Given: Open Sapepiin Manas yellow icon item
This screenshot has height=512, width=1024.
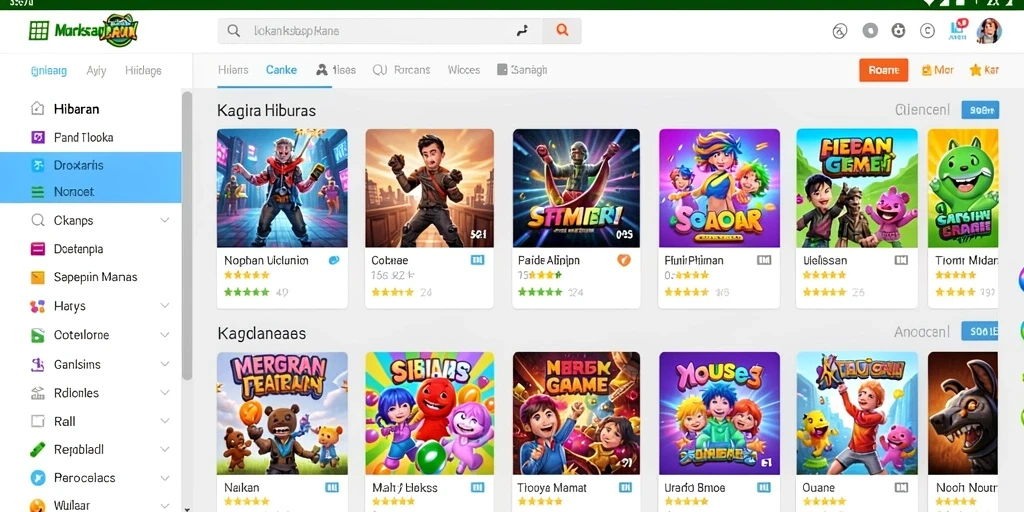Looking at the screenshot, I should [38, 278].
